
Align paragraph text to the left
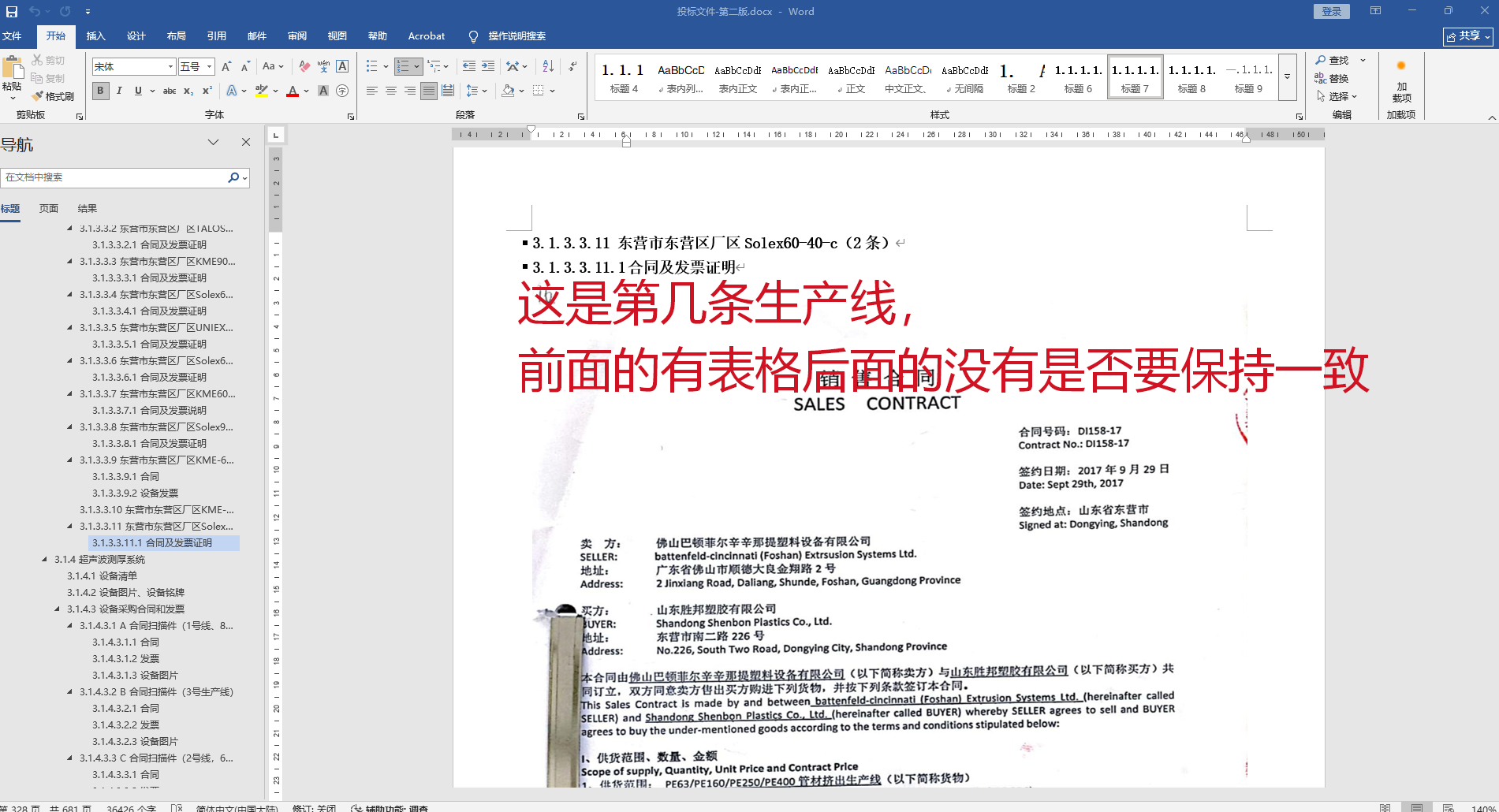coord(372,91)
